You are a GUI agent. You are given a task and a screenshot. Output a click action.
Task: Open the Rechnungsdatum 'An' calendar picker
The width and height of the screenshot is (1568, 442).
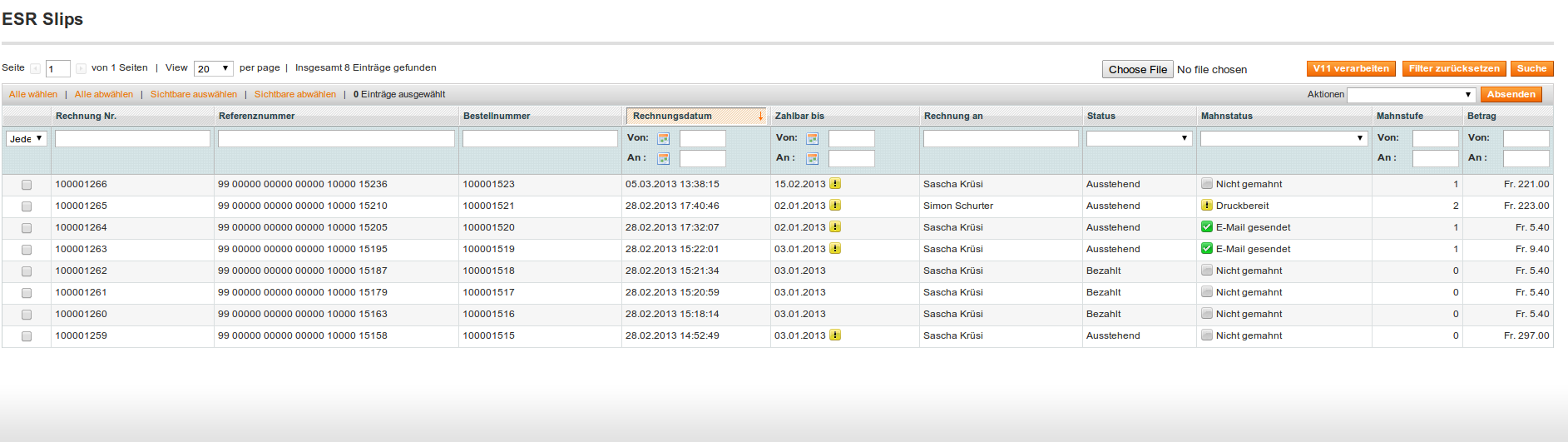[663, 158]
